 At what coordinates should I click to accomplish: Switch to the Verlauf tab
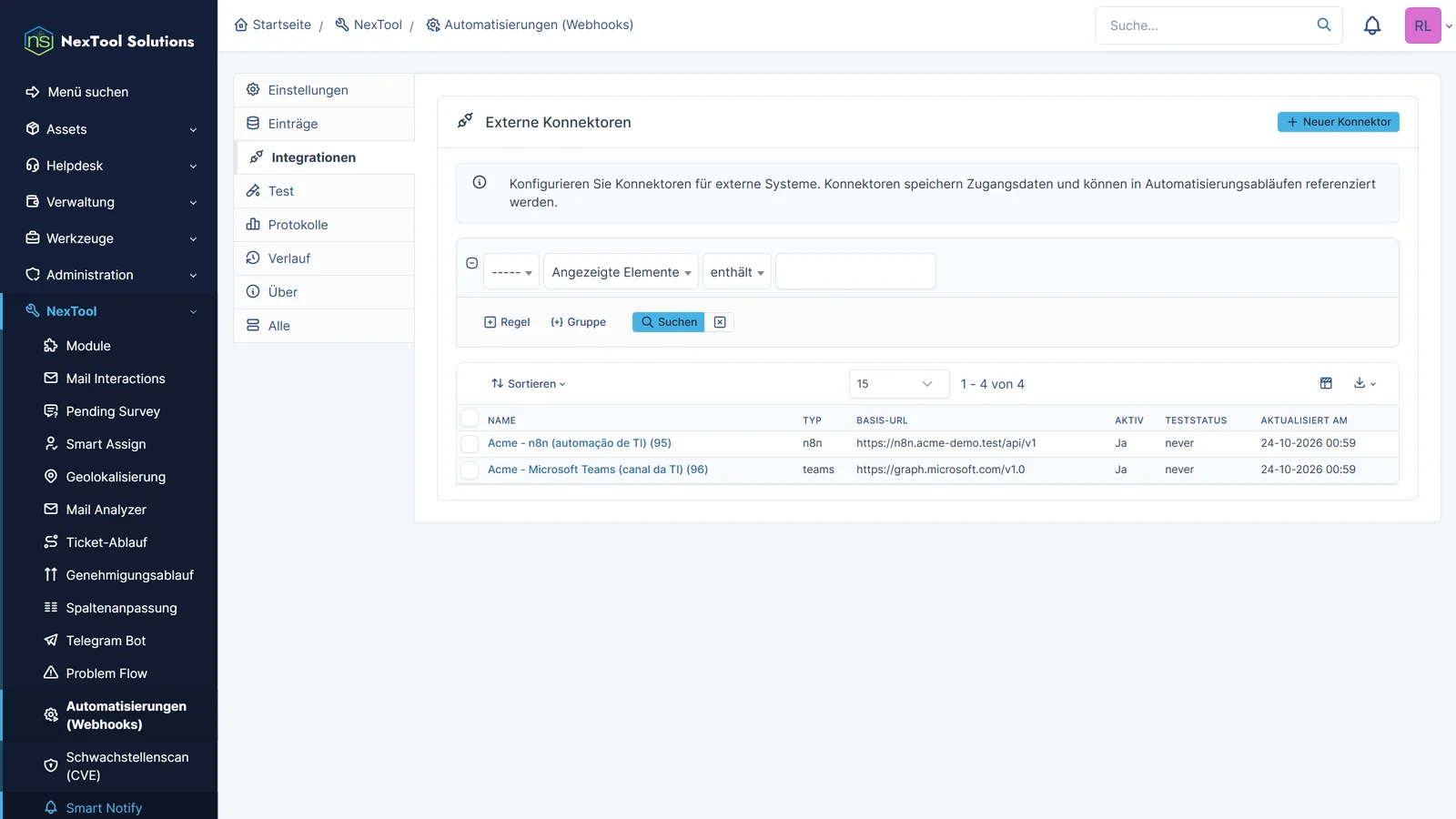(x=324, y=258)
